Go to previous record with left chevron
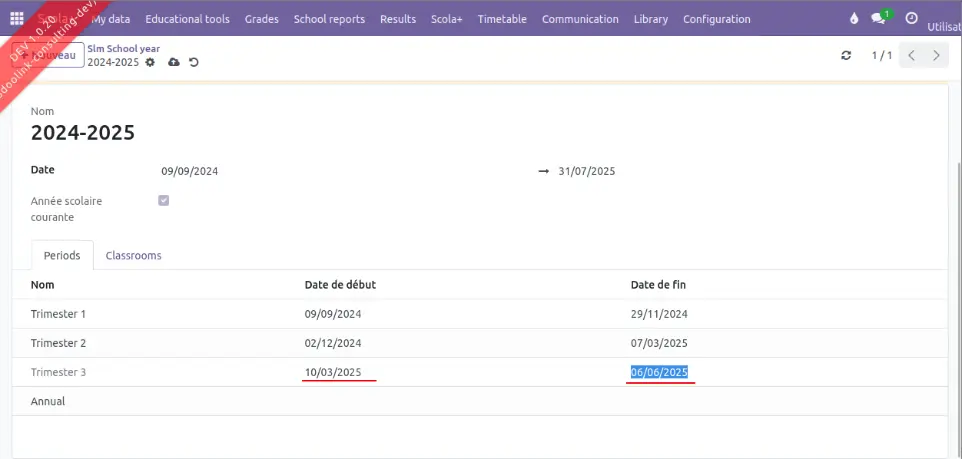962x459 pixels. pyautogui.click(x=911, y=56)
